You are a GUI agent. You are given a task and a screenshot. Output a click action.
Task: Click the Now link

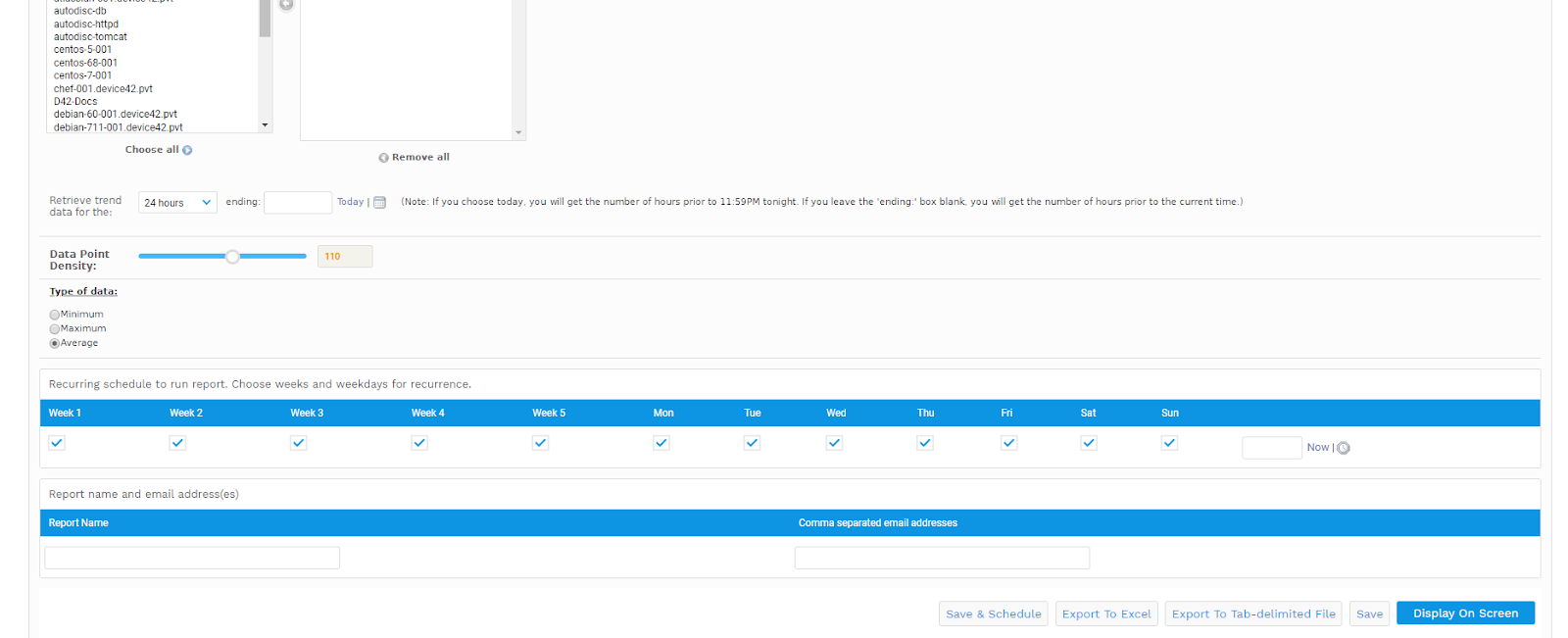pyautogui.click(x=1317, y=447)
